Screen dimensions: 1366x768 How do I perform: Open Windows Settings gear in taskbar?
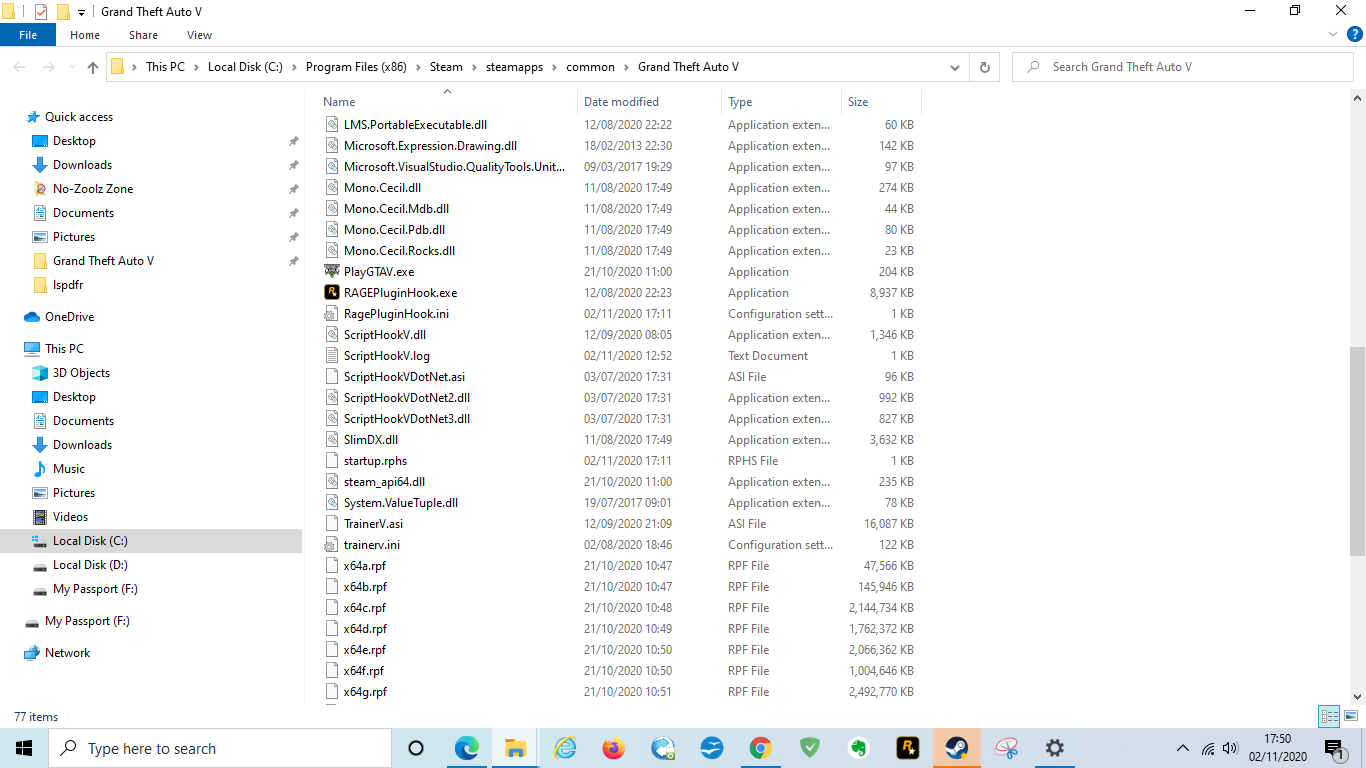[1054, 748]
